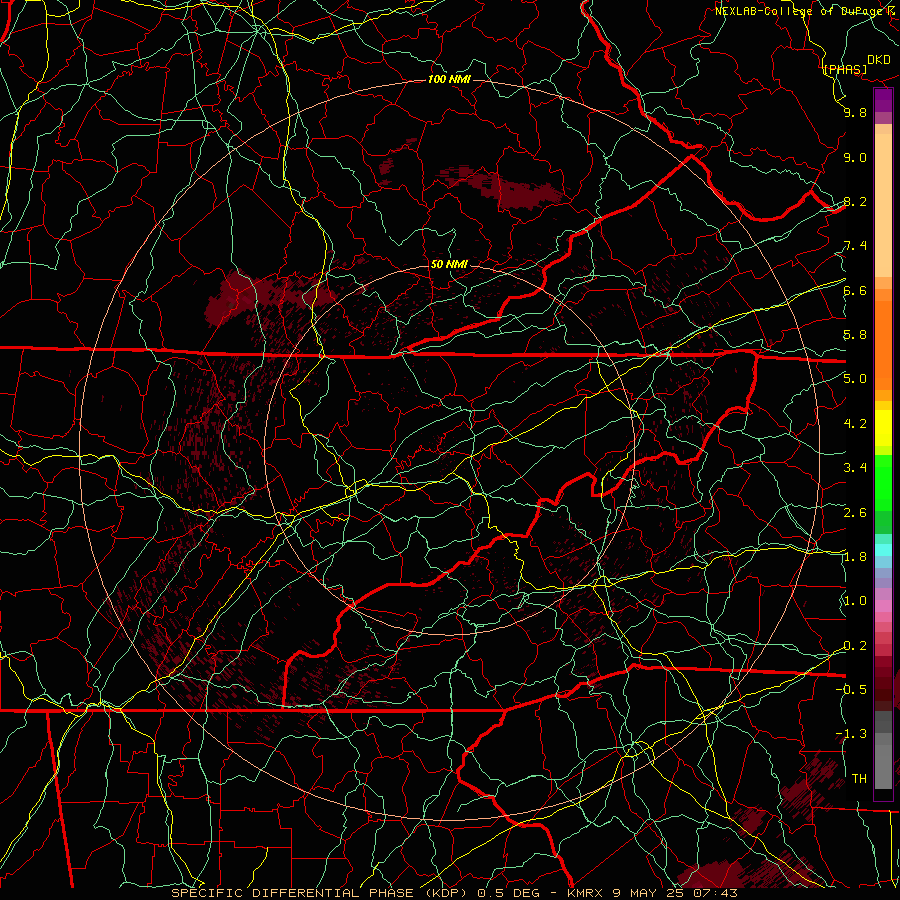Screen dimensions: 900x900
Task: Pick the yellow segment of color bar
Action: (x=883, y=428)
